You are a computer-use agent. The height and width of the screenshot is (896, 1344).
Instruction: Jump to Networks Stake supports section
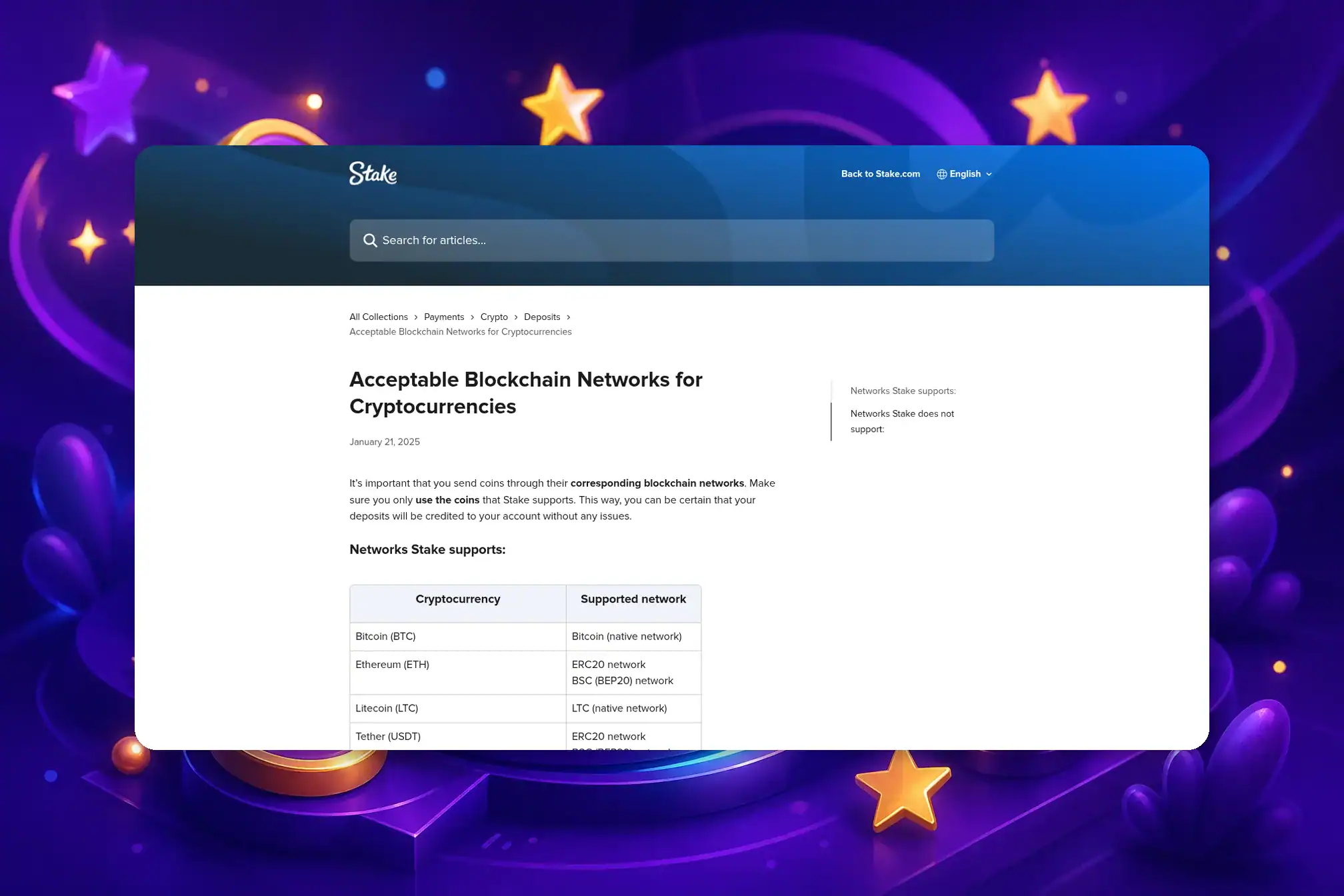pos(903,391)
